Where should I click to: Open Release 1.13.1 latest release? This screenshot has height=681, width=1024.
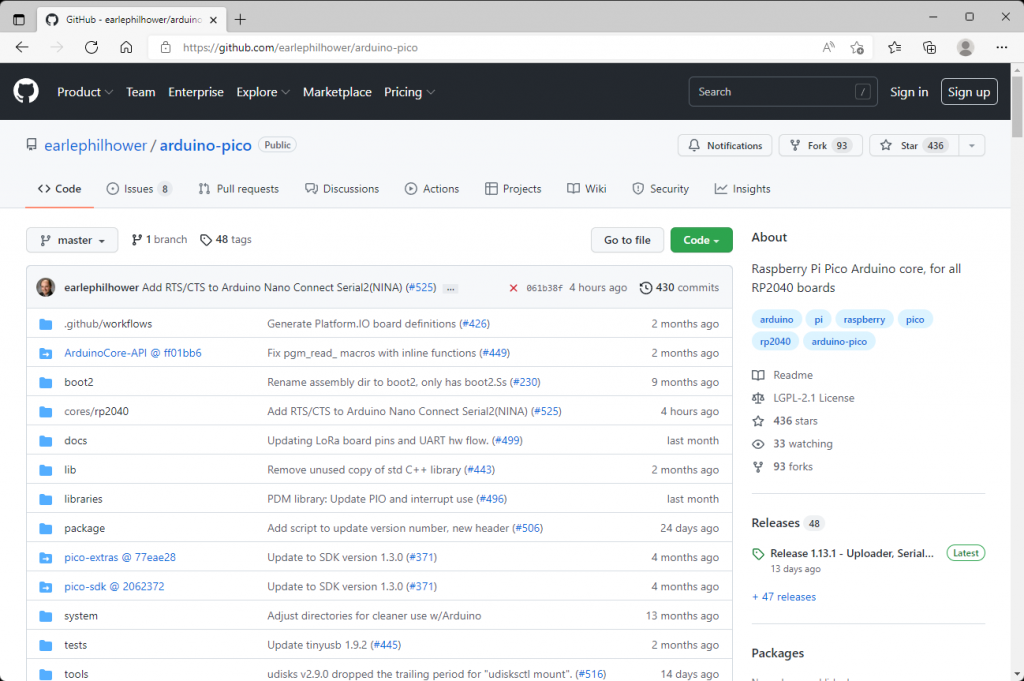point(852,554)
